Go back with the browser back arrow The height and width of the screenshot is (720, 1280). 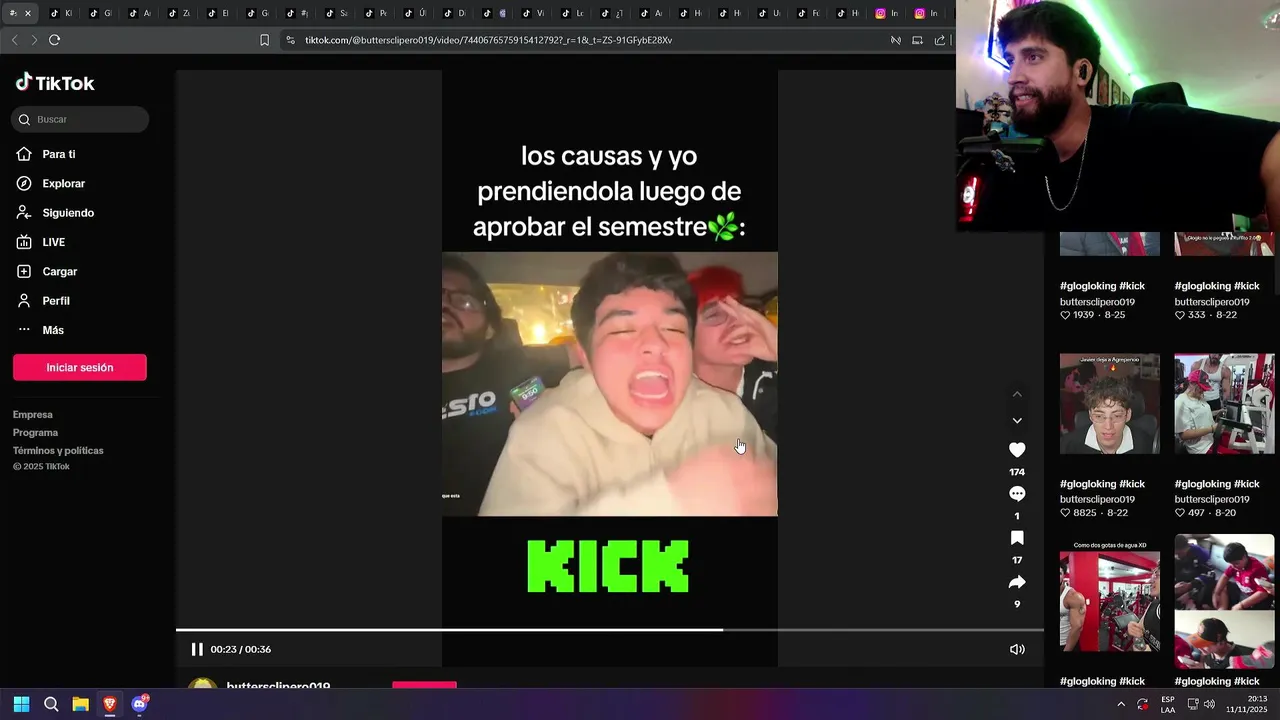click(x=14, y=40)
